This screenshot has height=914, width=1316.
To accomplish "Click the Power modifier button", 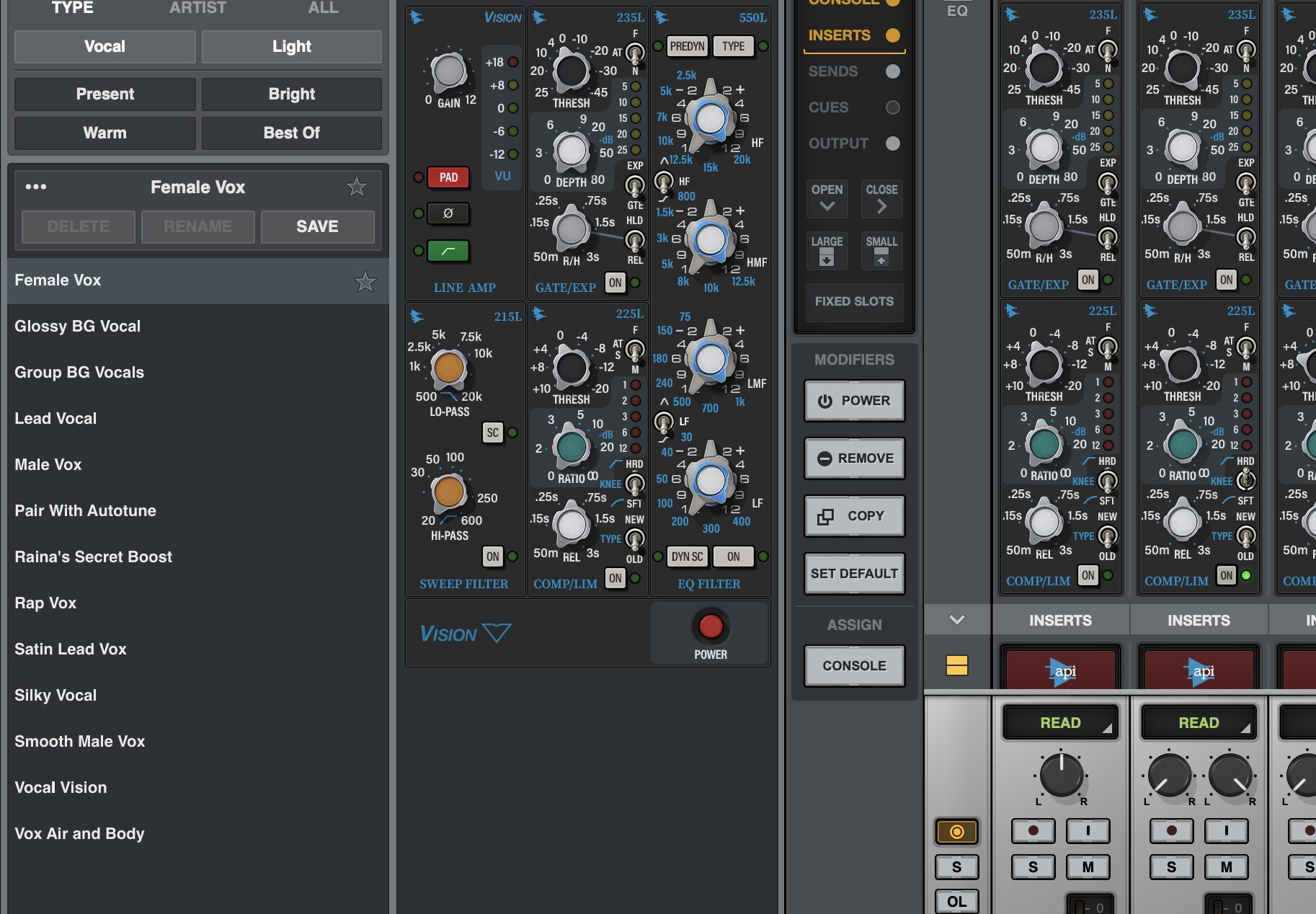I will (x=854, y=401).
